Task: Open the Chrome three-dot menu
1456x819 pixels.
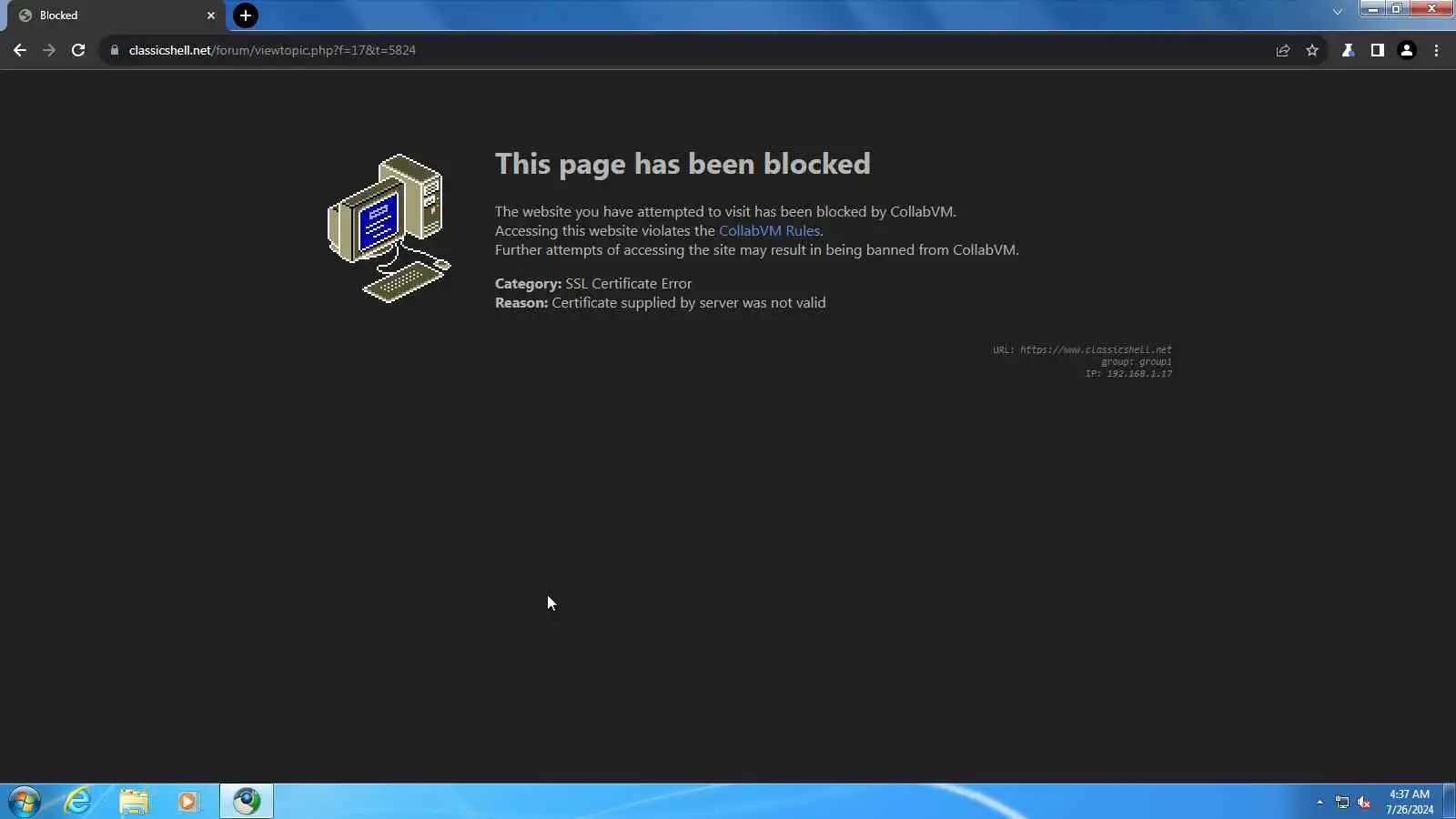Action: click(x=1437, y=50)
